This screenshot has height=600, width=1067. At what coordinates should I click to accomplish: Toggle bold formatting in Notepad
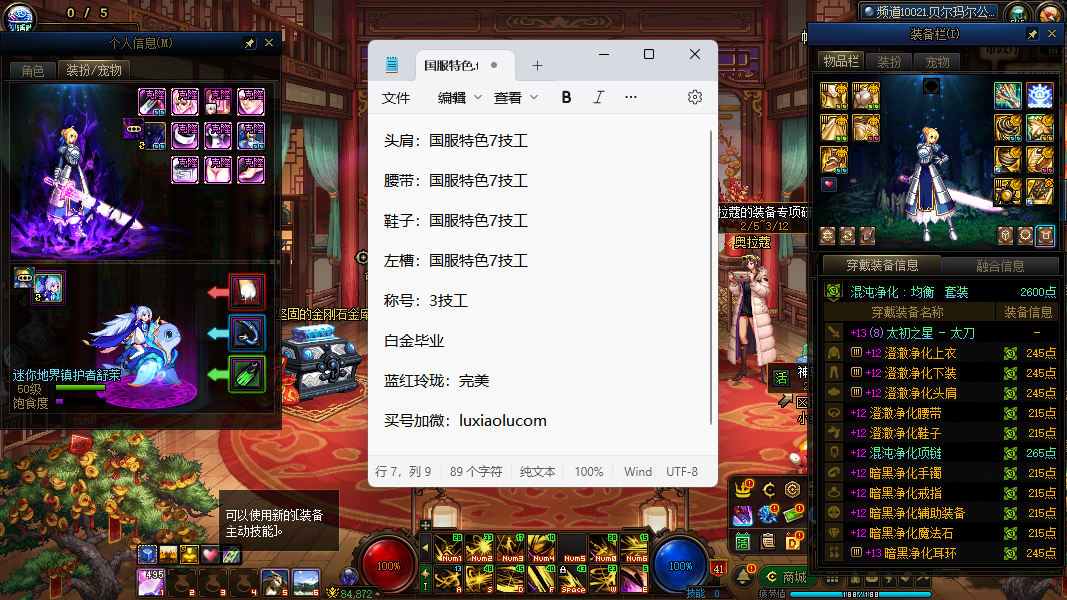coord(567,97)
